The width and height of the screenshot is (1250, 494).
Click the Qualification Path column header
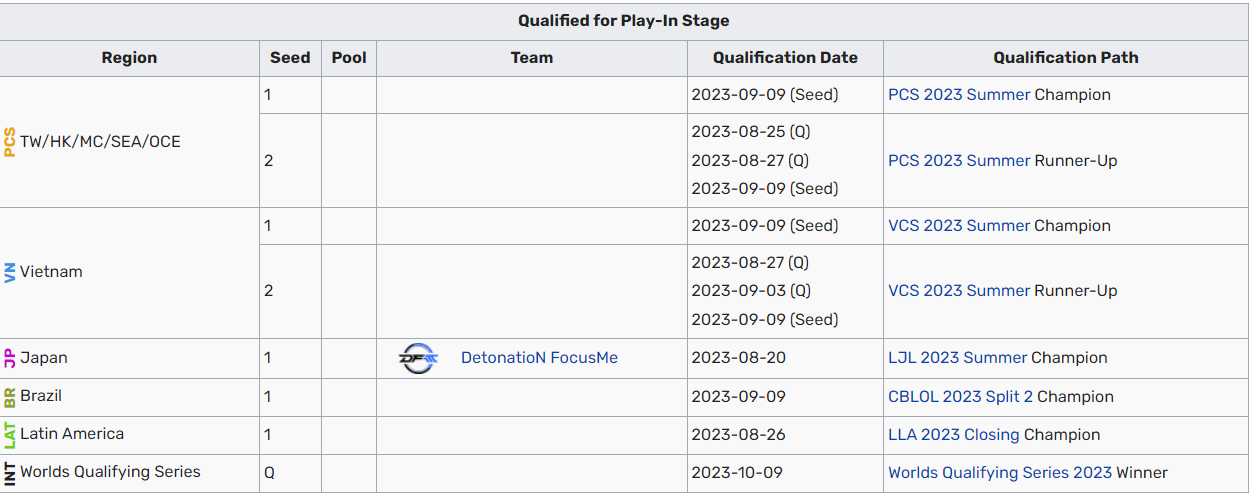pyautogui.click(x=1066, y=58)
